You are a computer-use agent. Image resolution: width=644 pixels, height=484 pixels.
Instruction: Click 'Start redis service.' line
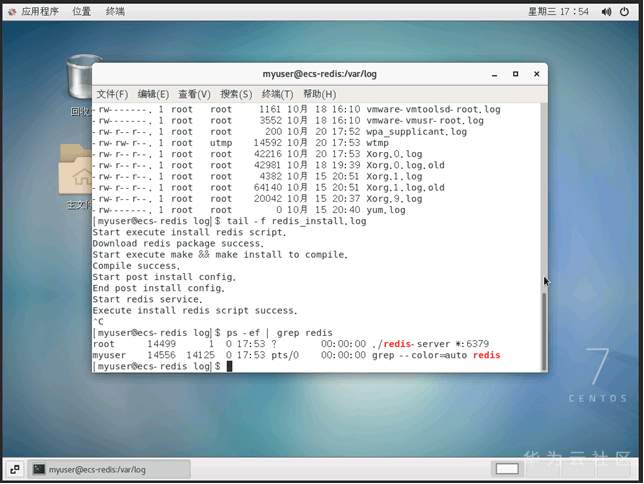click(147, 300)
